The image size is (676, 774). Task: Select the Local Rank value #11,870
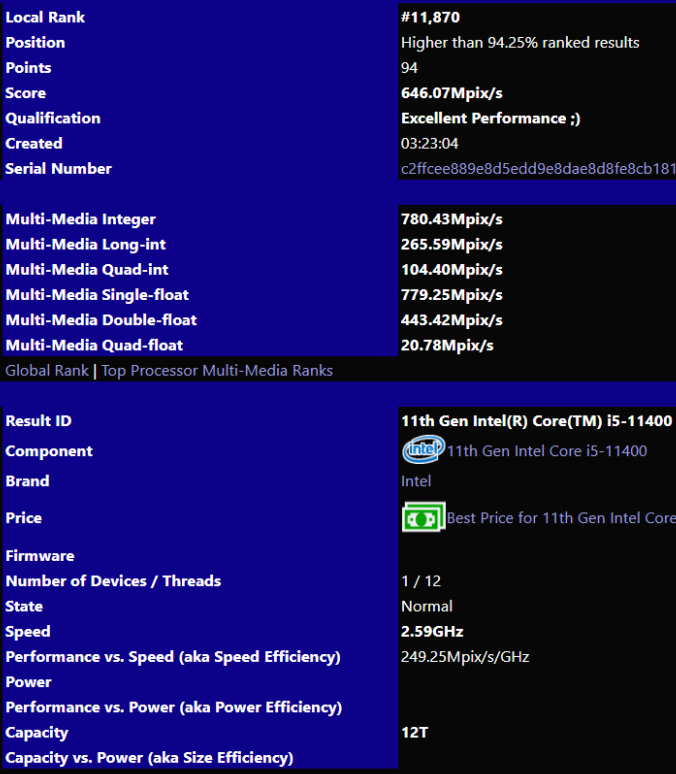tap(430, 17)
